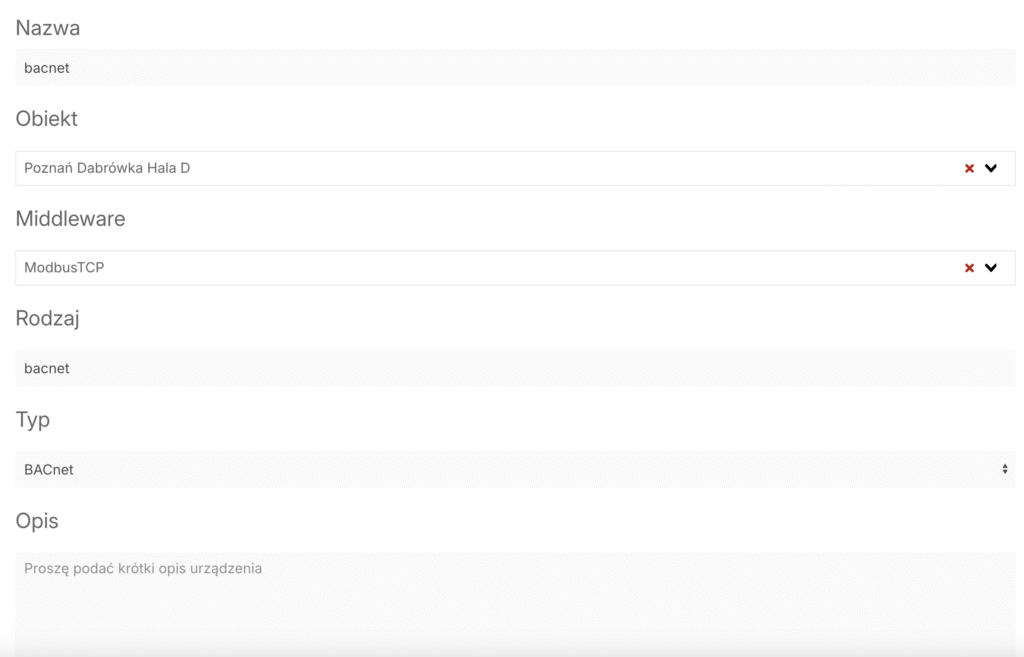The image size is (1024, 657).
Task: Click the Rodzaj field label
Action: coord(47,318)
